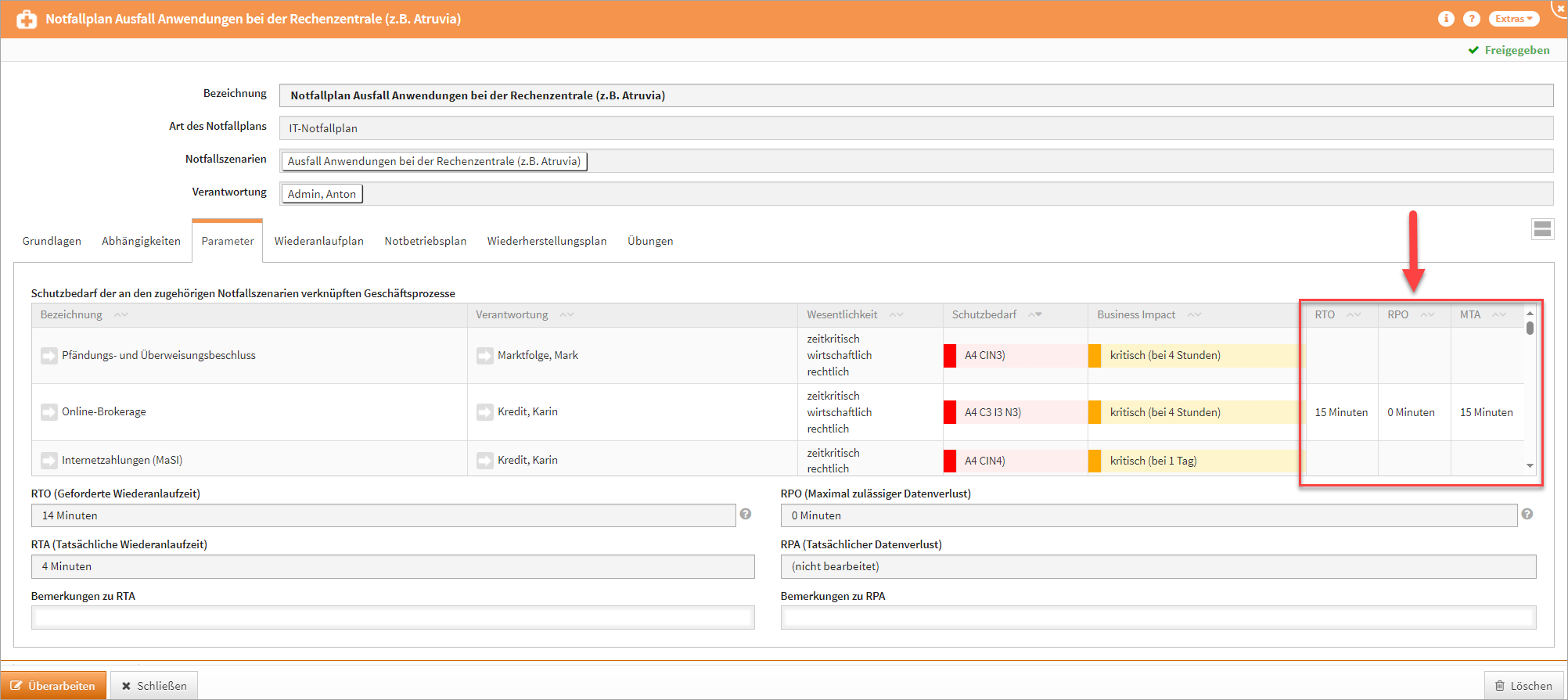
Task: Click the red Schutzbedarf swatch for Online-Brokerage
Action: click(x=950, y=412)
